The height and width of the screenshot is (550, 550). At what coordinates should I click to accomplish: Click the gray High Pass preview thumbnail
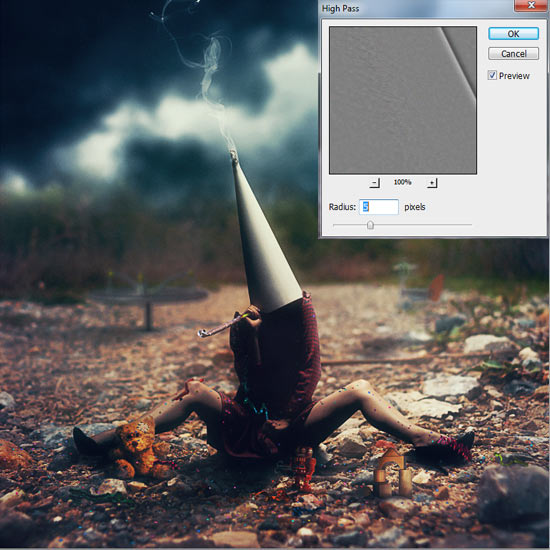(x=403, y=100)
